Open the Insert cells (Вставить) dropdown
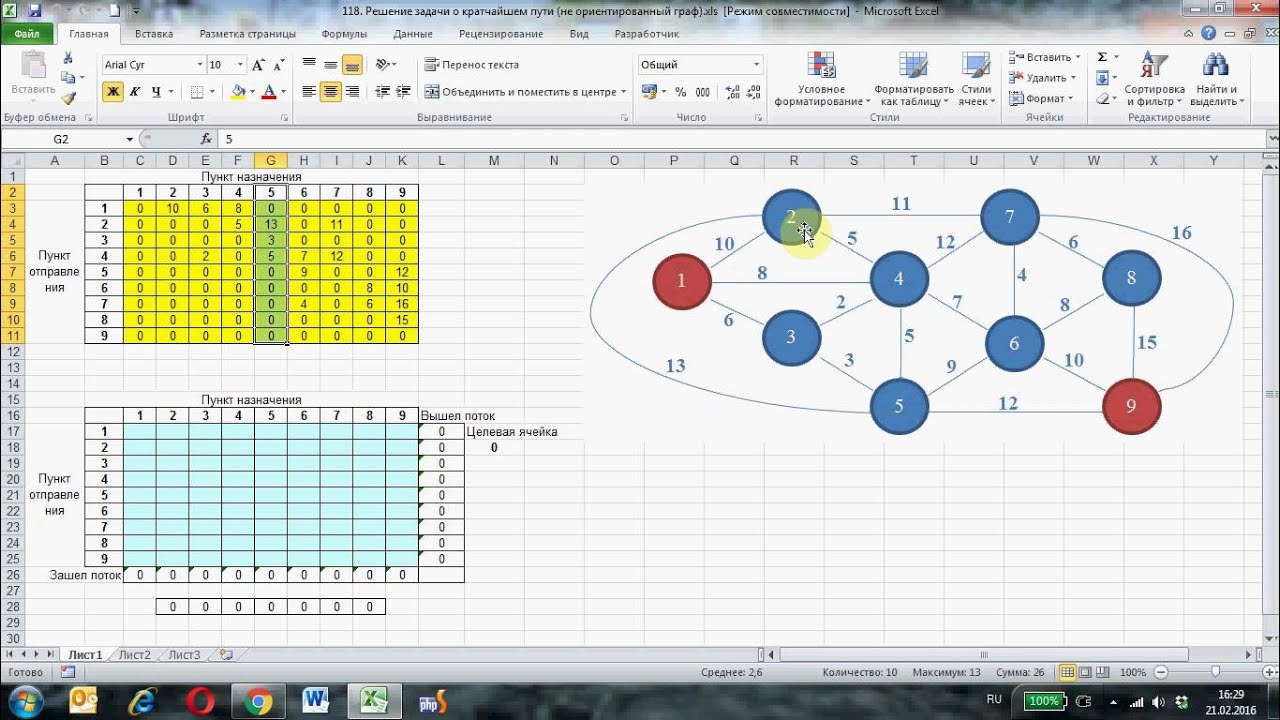Screen dimensions: 1280x720 pos(1043,58)
